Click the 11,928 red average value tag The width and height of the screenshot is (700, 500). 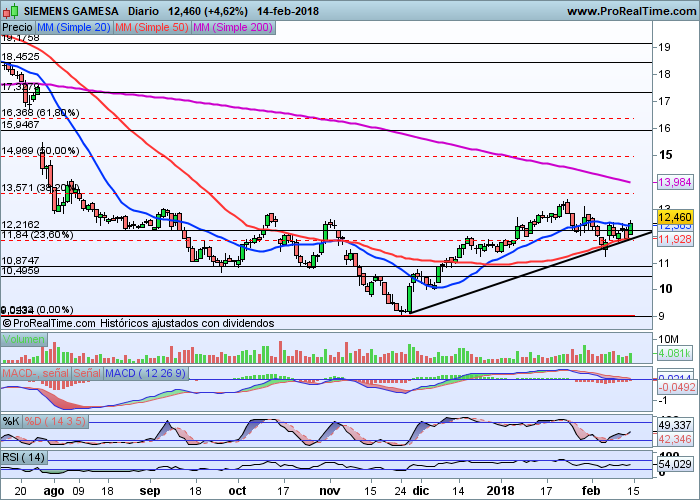pyautogui.click(x=675, y=239)
